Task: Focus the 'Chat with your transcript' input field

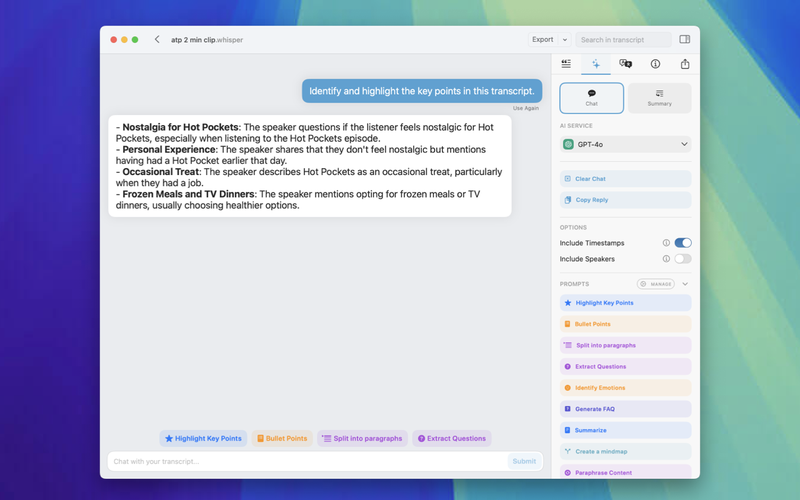Action: click(307, 461)
